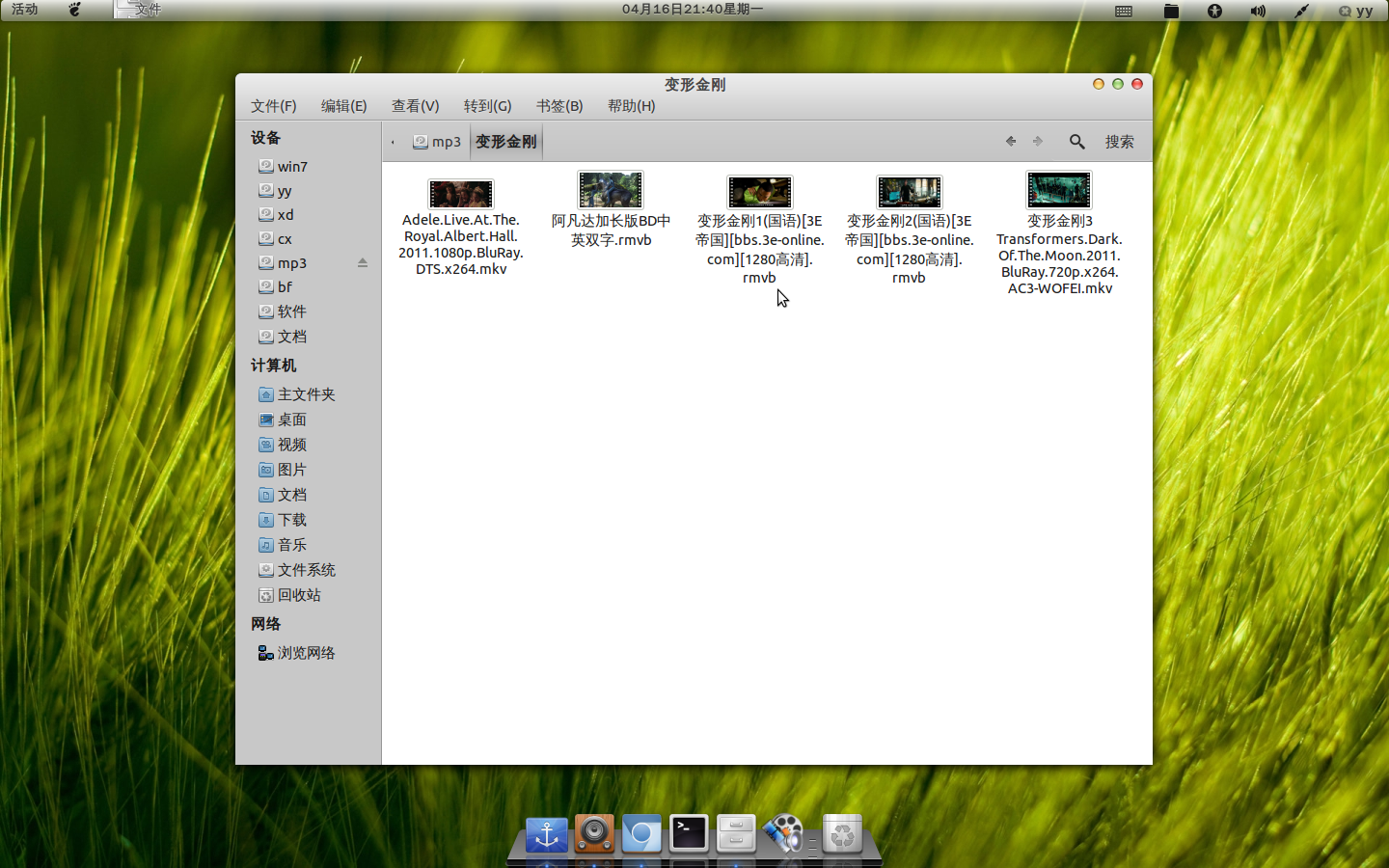1389x868 pixels.
Task: Open 音乐 folder in sidebar
Action: 283,545
